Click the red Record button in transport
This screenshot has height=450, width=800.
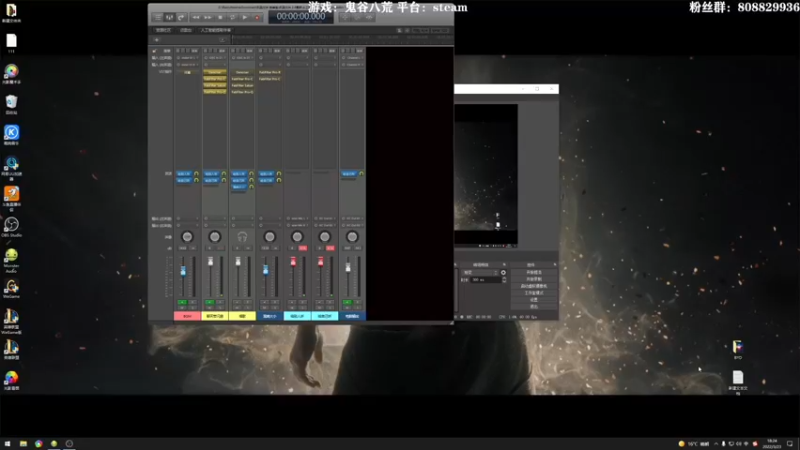[257, 17]
